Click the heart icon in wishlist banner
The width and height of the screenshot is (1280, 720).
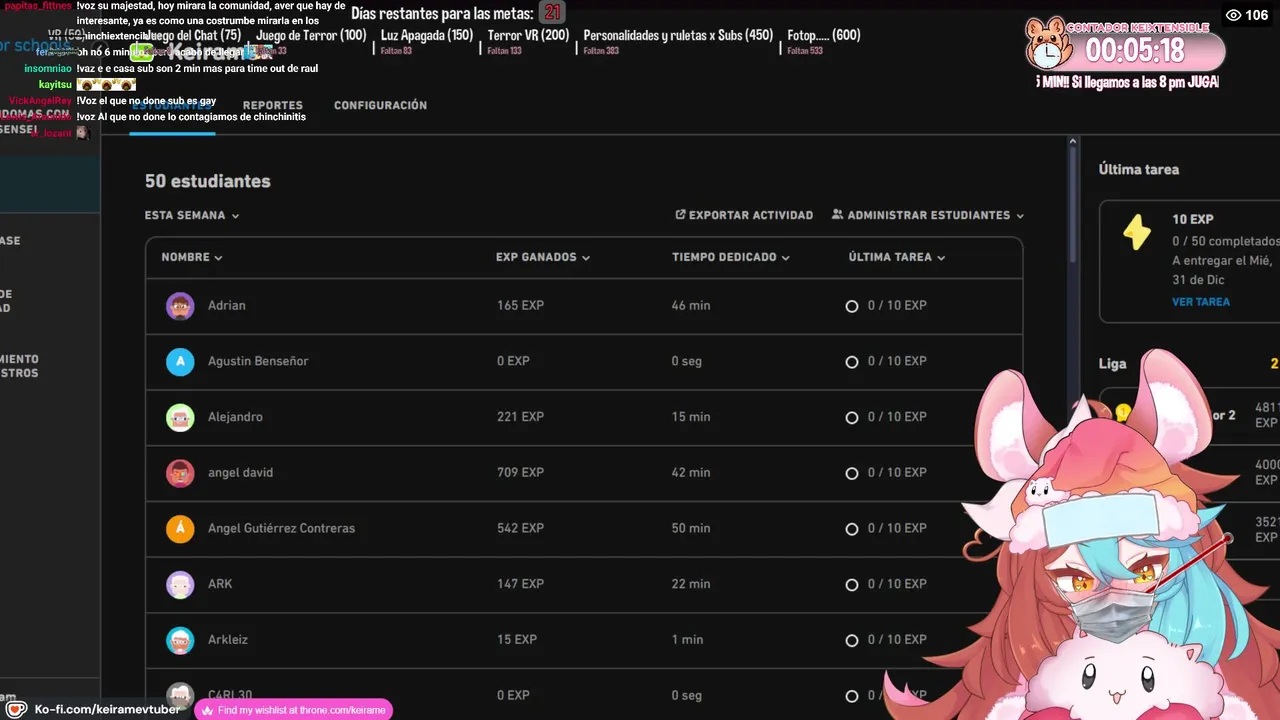point(207,710)
